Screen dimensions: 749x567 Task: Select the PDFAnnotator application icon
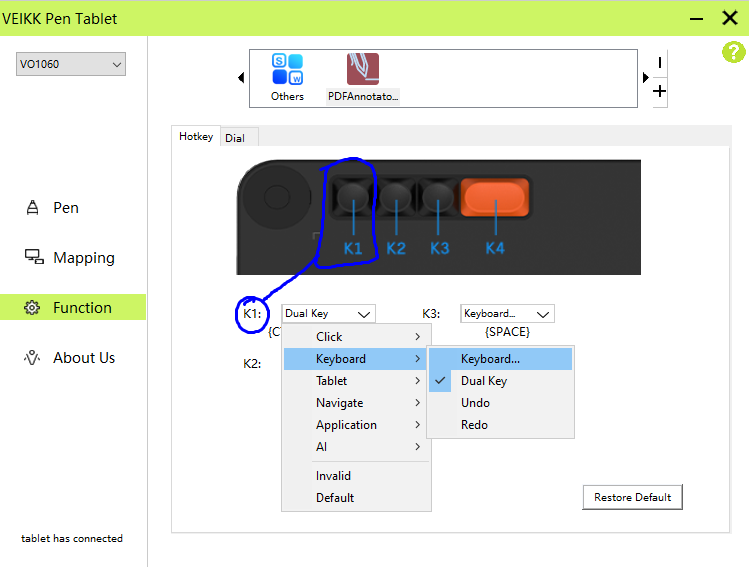point(363,77)
